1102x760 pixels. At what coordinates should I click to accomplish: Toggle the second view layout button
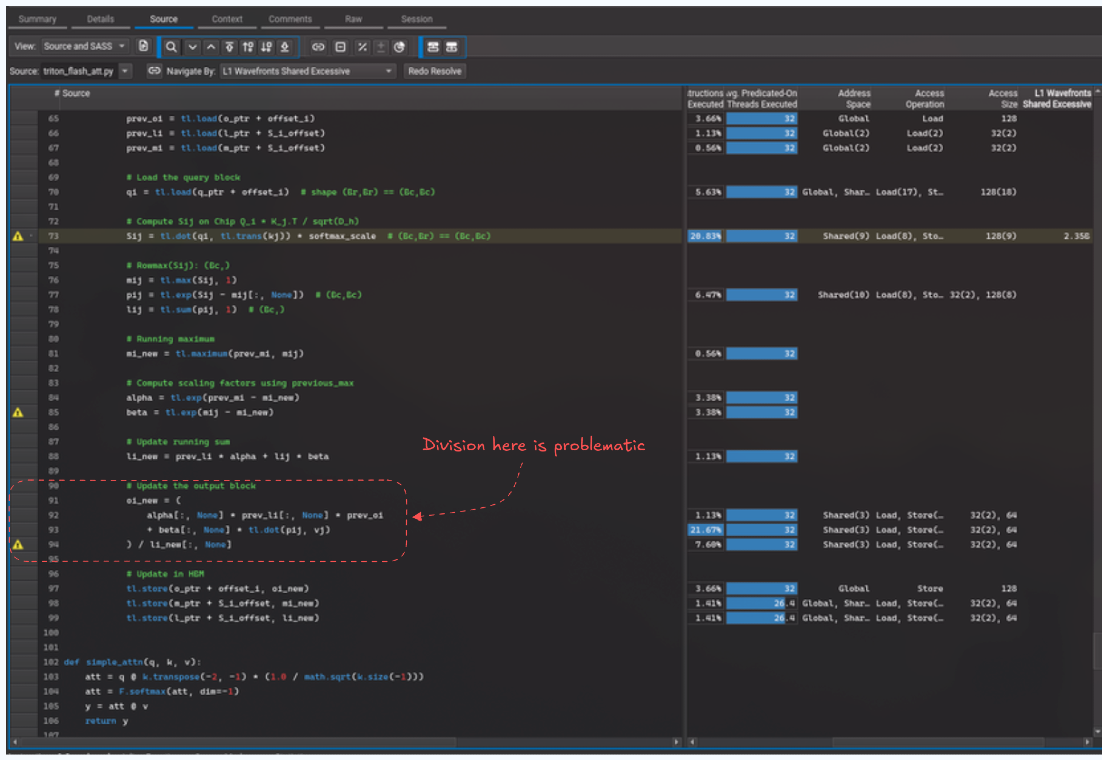click(451, 47)
